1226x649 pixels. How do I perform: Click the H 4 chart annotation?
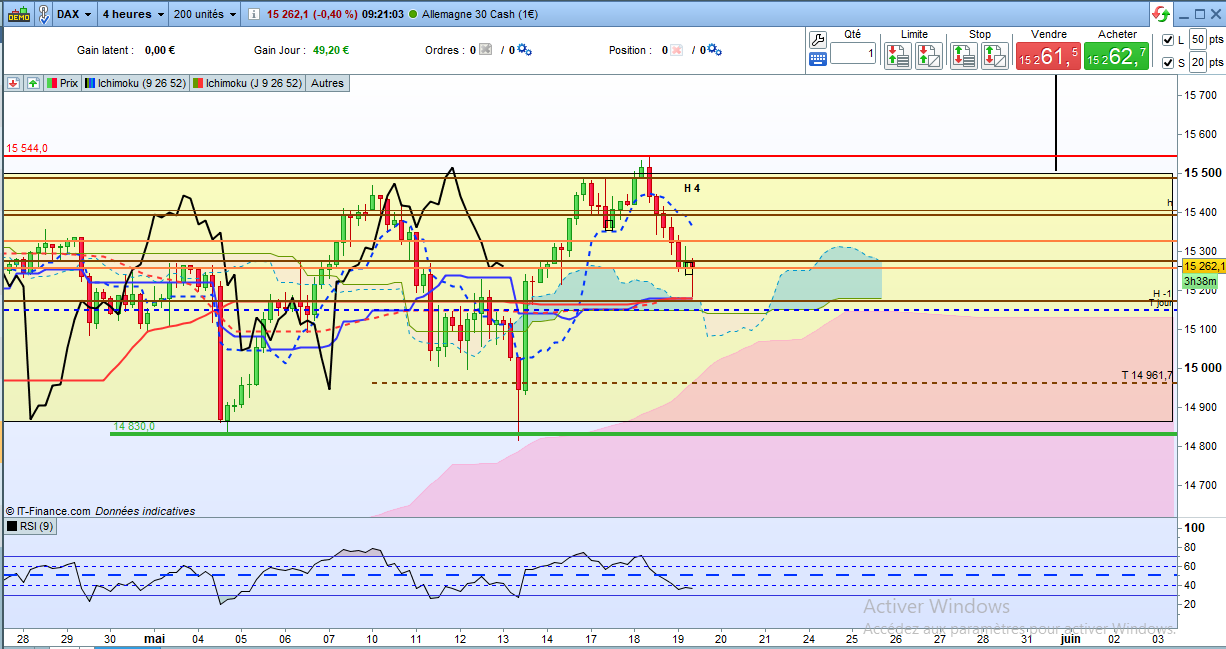click(692, 188)
